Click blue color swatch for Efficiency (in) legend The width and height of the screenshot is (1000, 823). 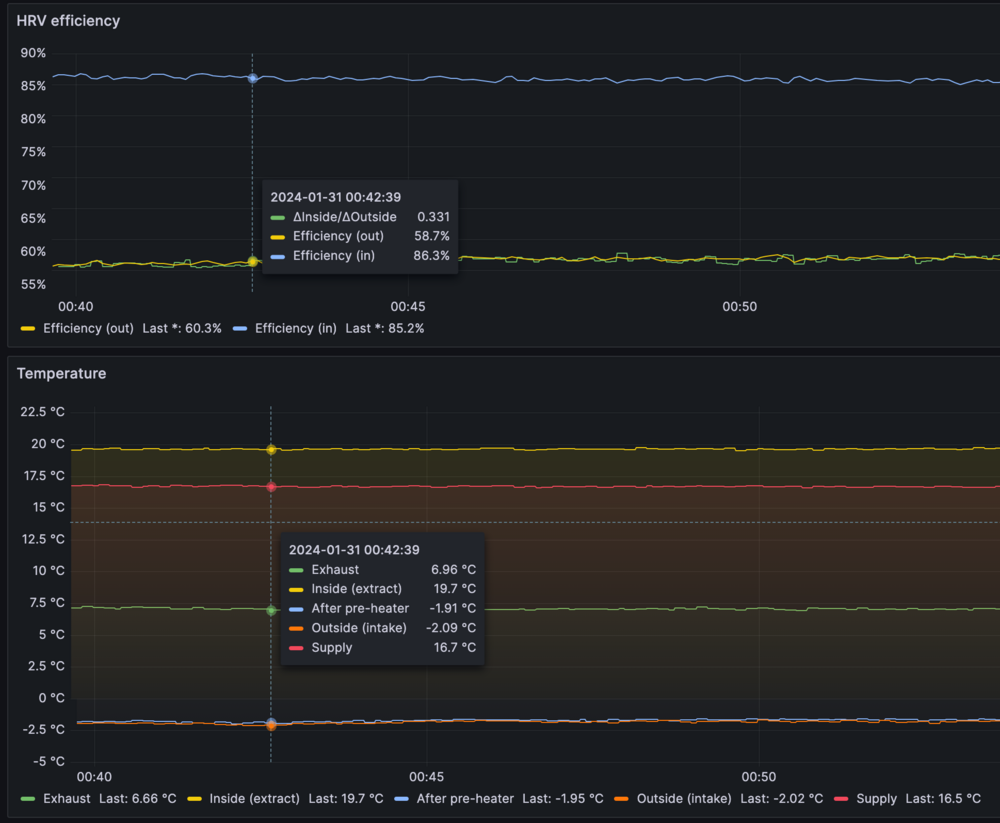click(240, 328)
